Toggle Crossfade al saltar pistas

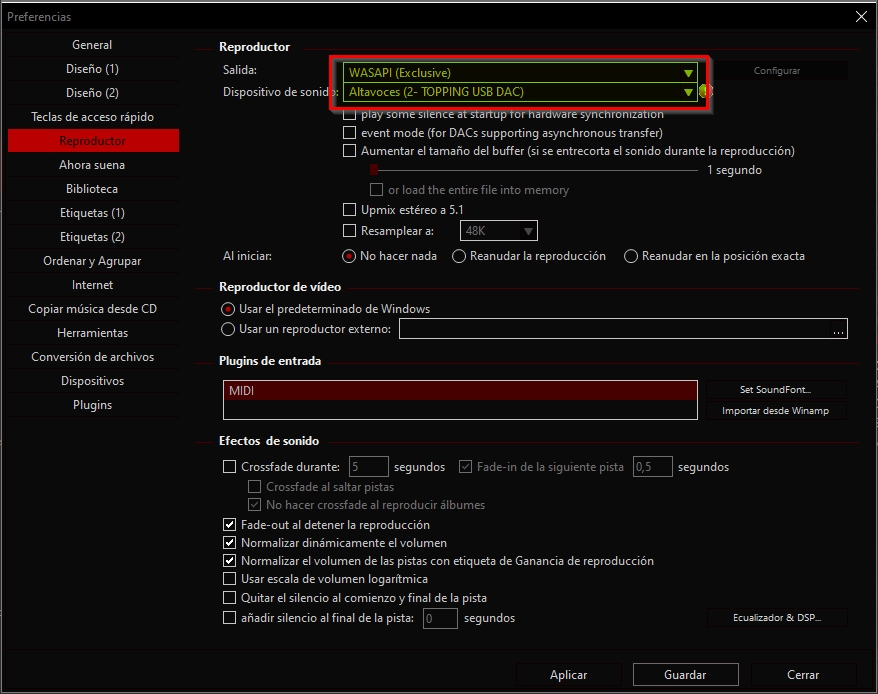point(255,487)
